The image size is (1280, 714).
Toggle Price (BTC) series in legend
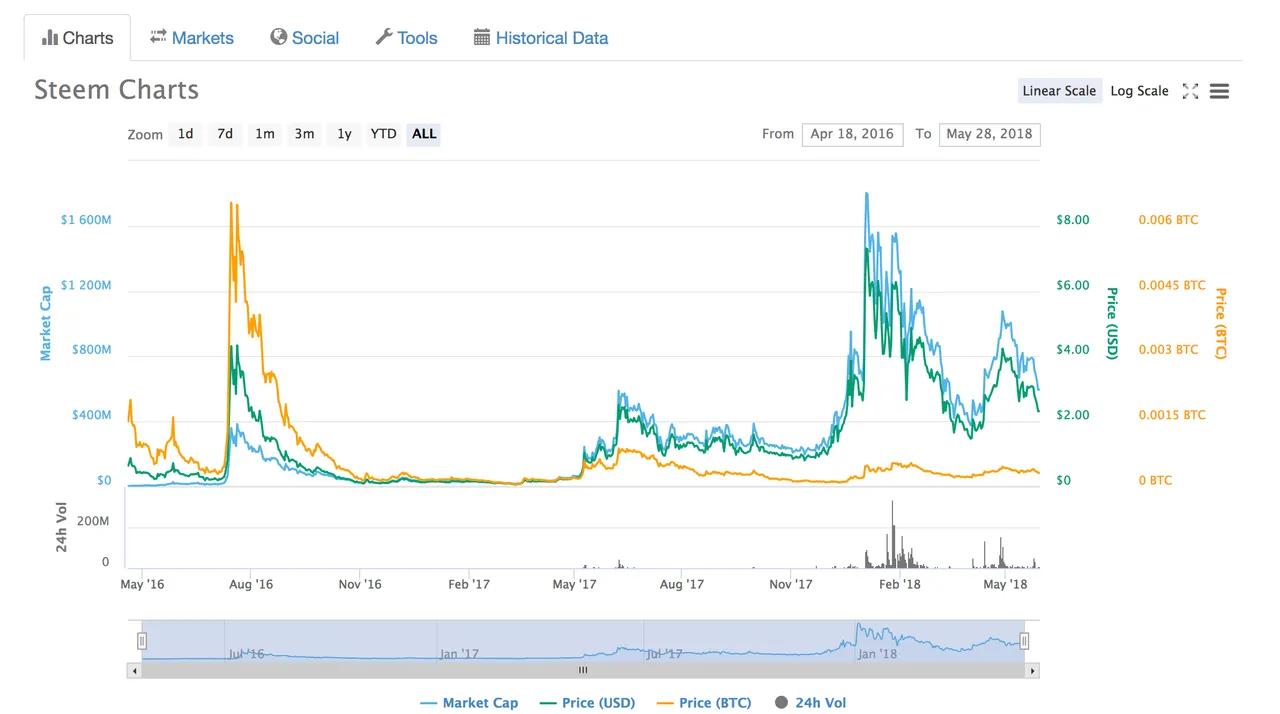pos(703,703)
